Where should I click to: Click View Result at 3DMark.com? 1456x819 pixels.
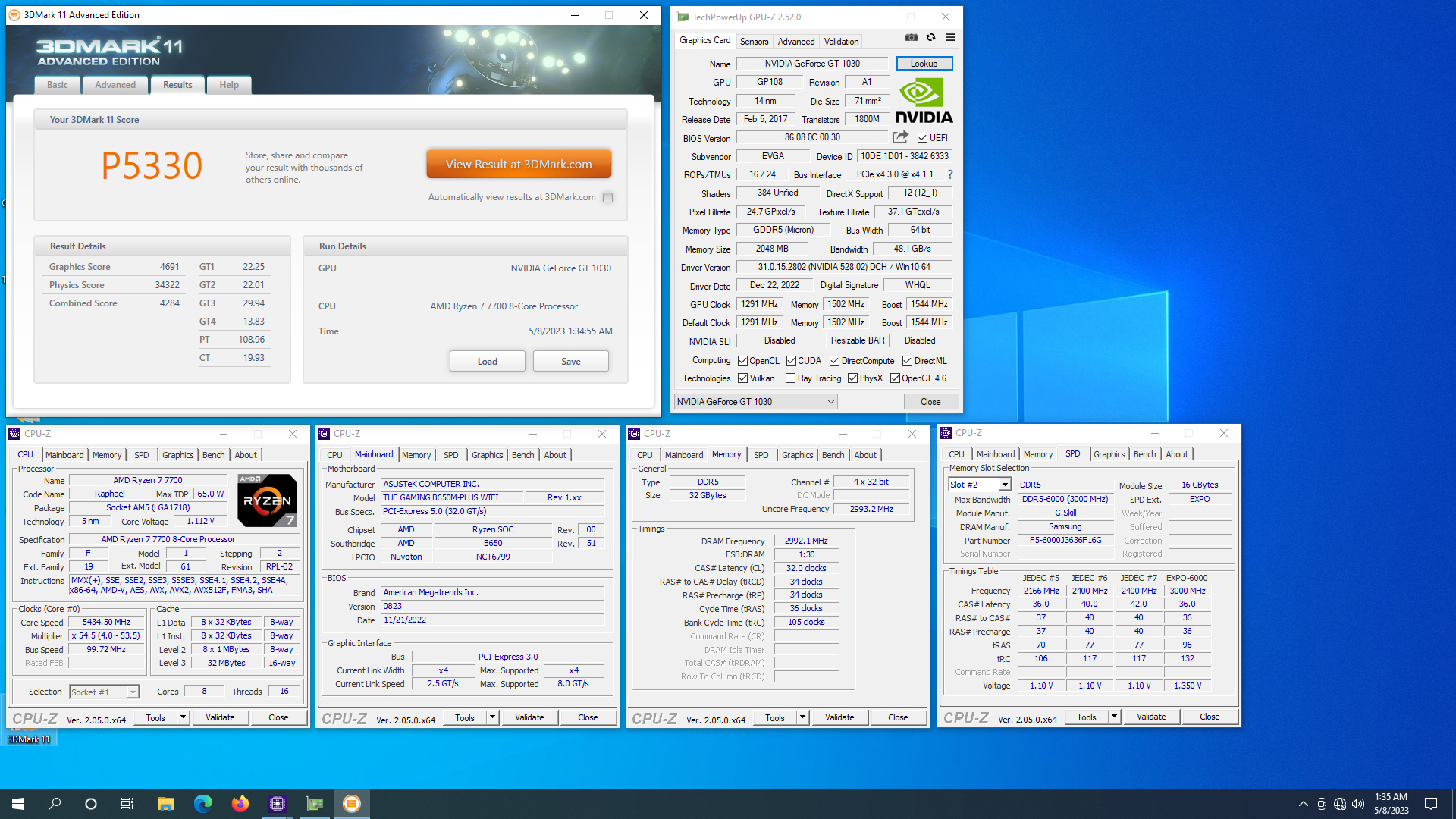519,164
